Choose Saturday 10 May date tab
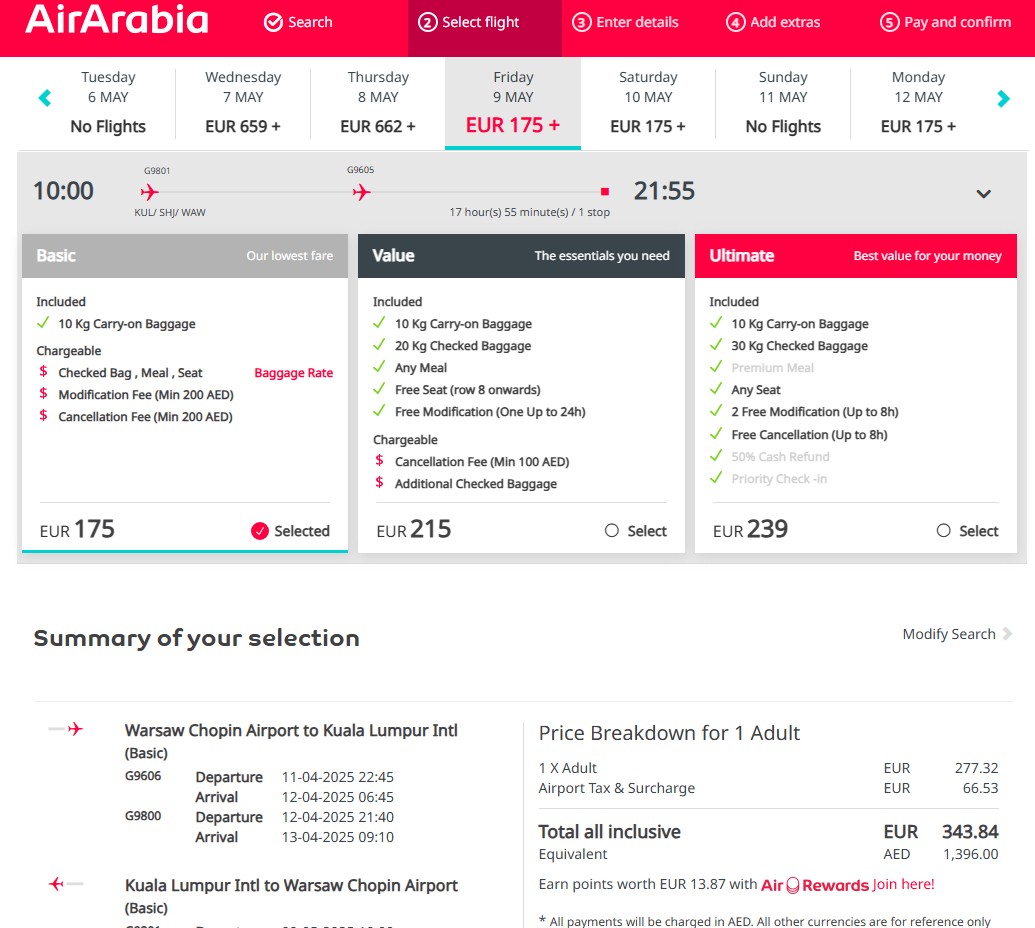Image resolution: width=1035 pixels, height=928 pixels. (648, 103)
